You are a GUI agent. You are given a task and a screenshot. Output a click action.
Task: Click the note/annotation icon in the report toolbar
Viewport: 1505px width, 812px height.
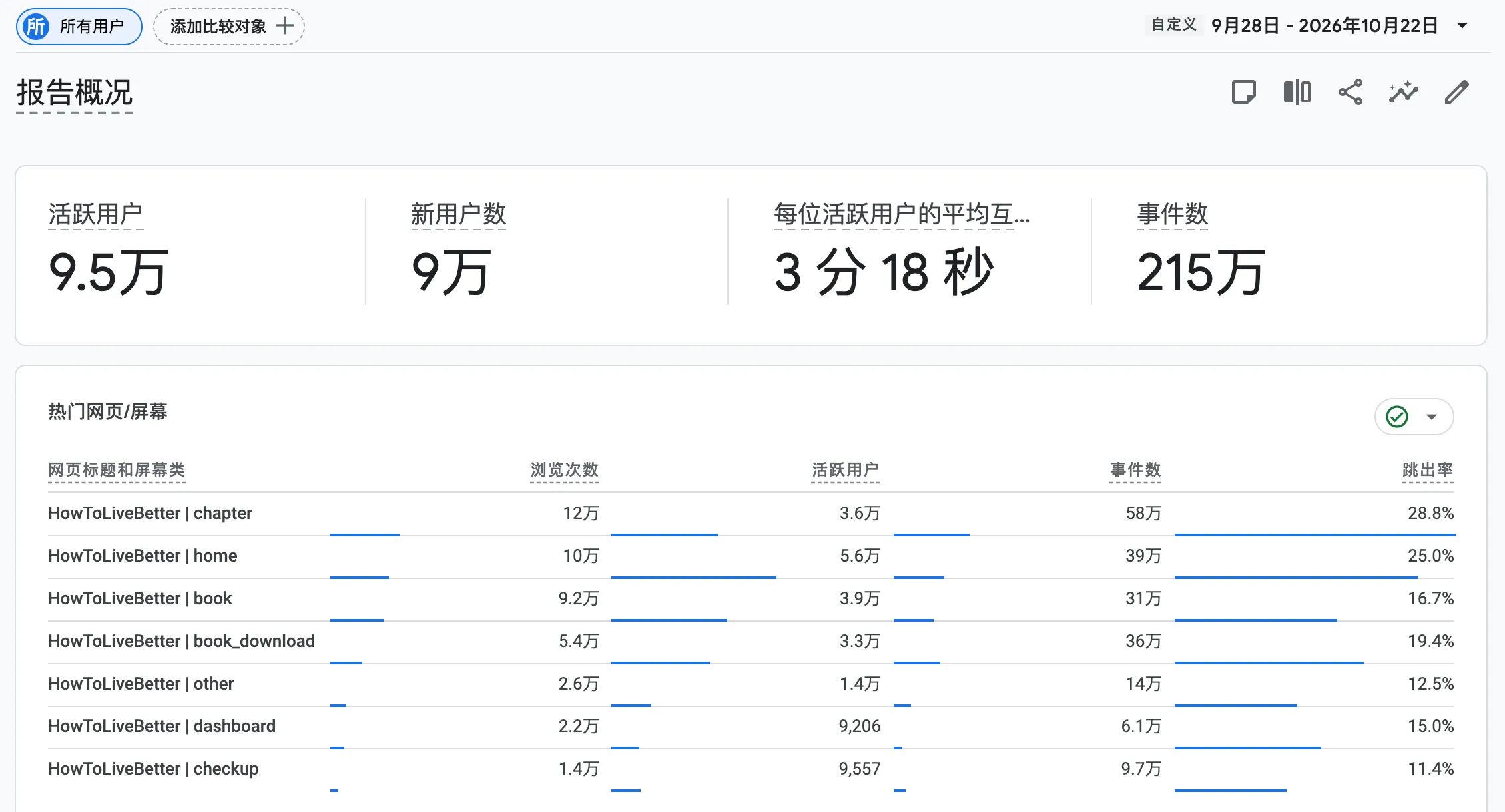[1243, 92]
